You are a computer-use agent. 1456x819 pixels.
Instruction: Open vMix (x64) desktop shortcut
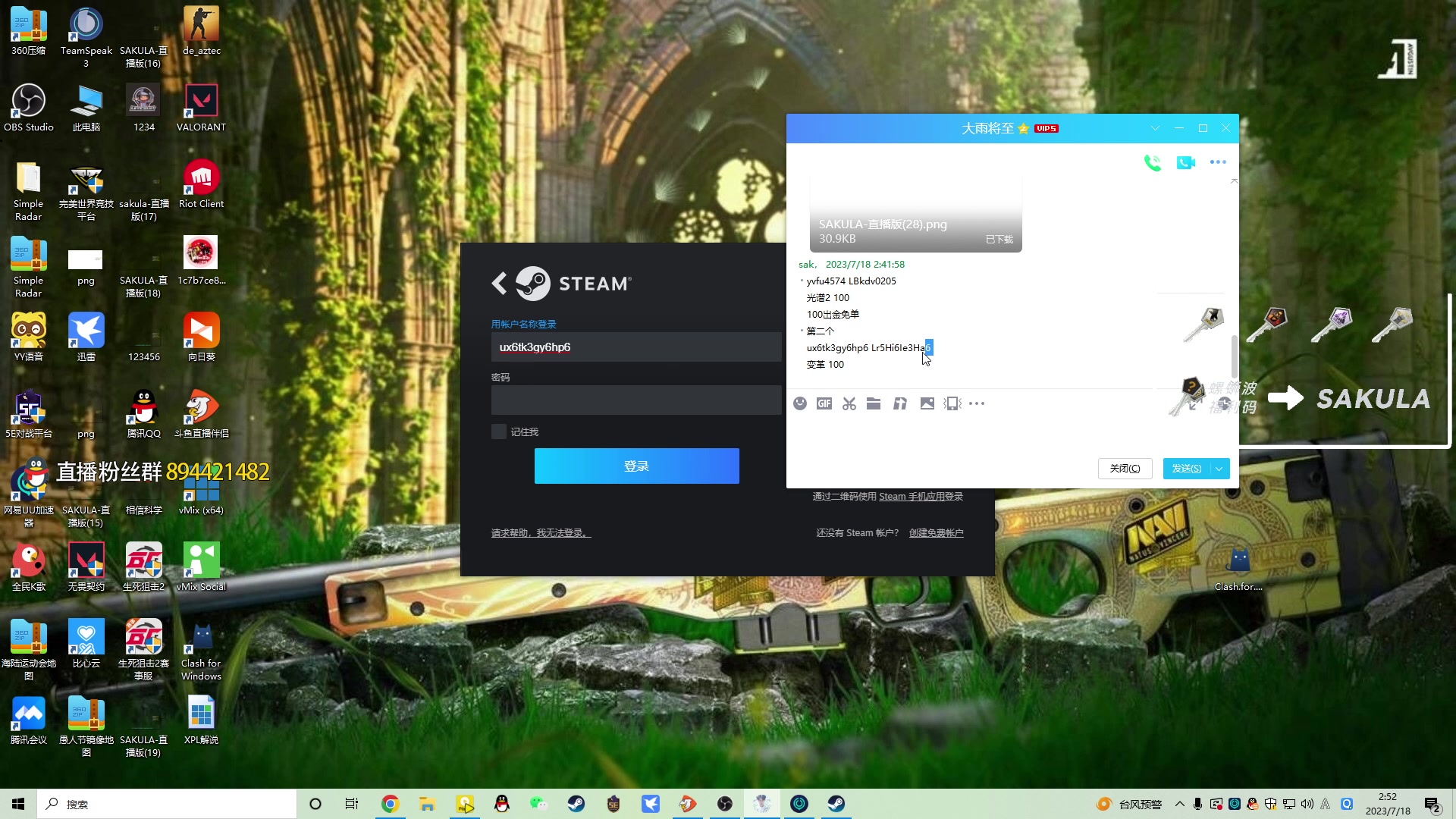pyautogui.click(x=201, y=491)
